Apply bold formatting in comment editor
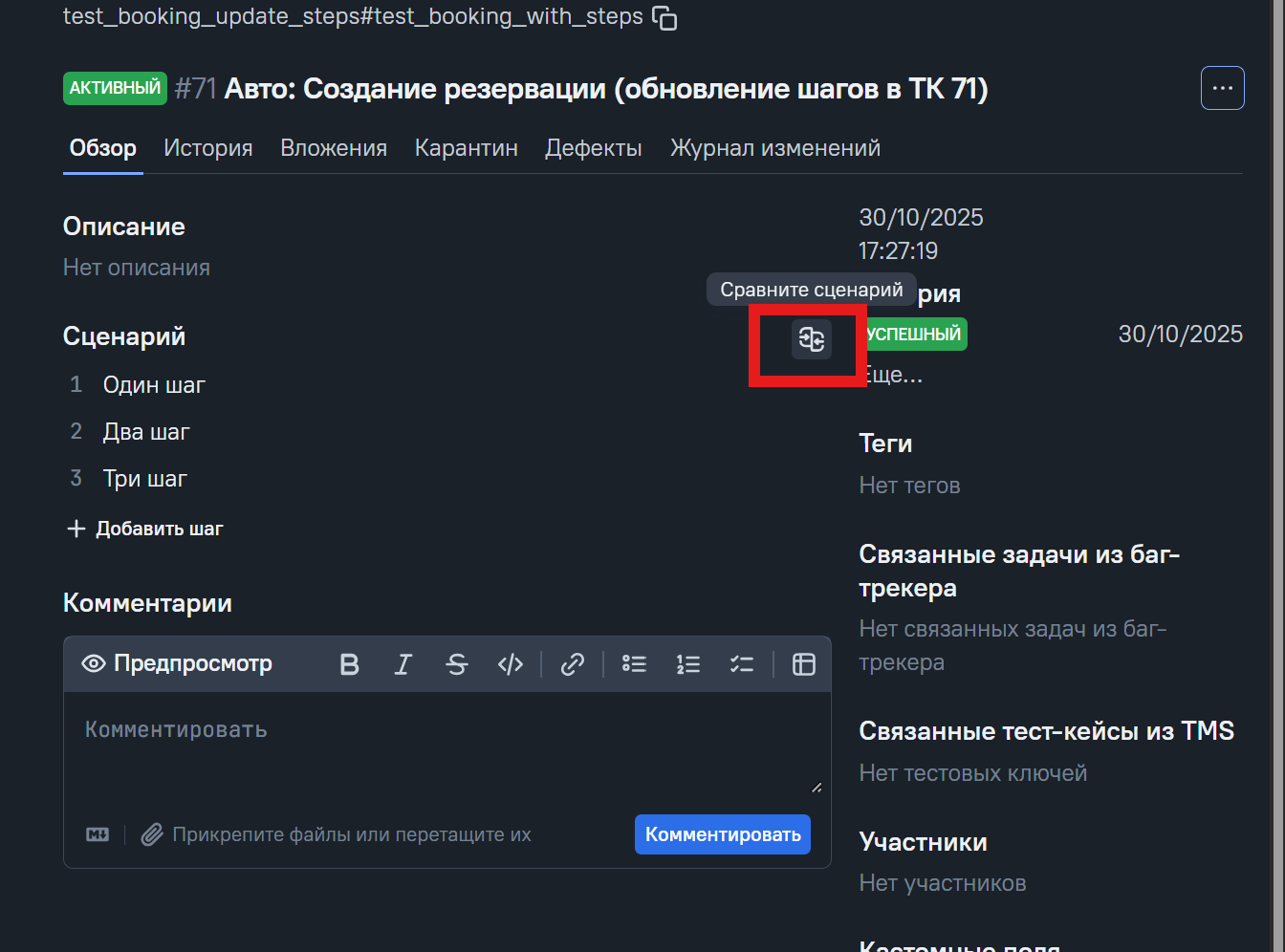 (x=350, y=664)
